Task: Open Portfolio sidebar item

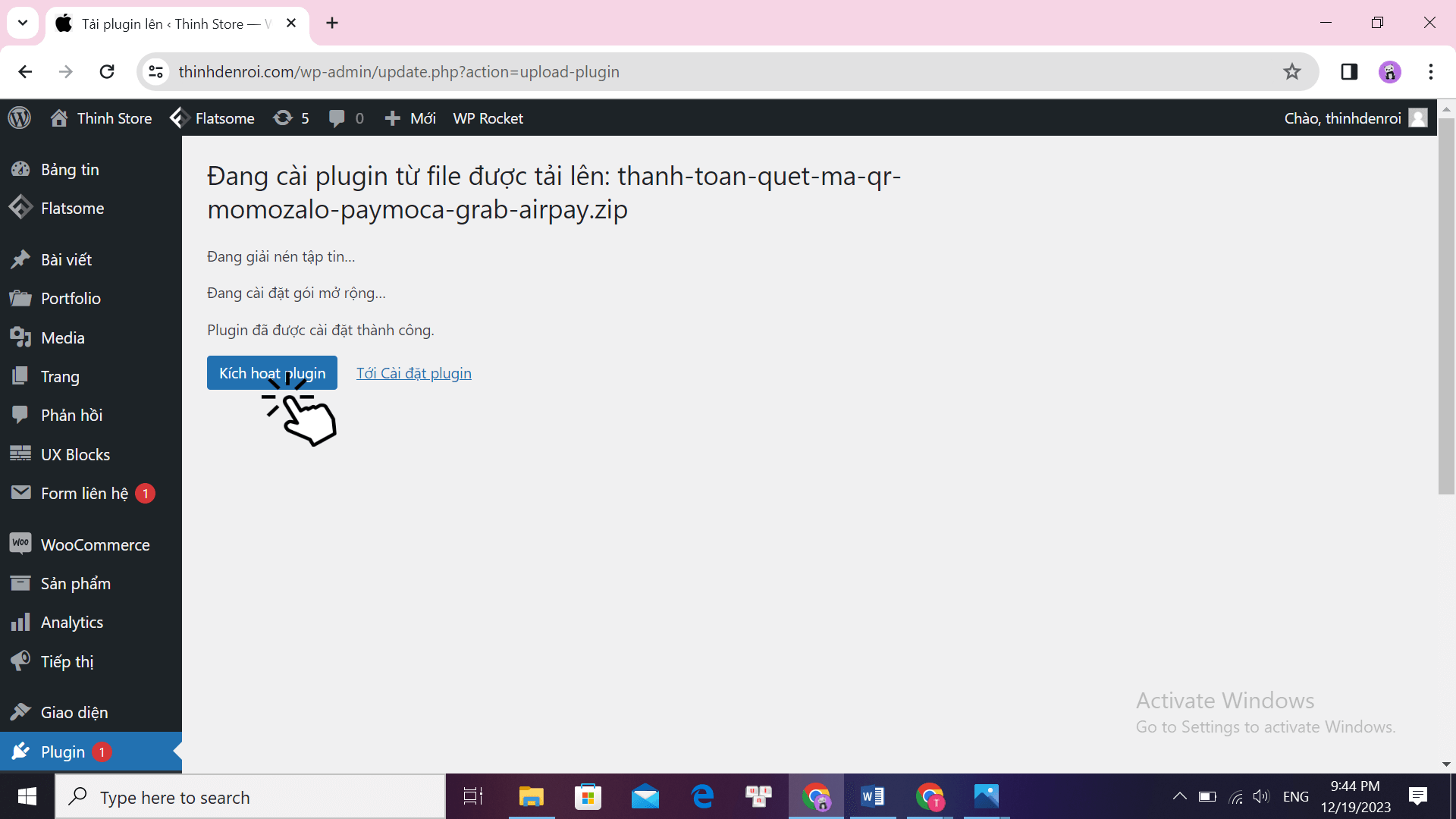Action: point(91,298)
